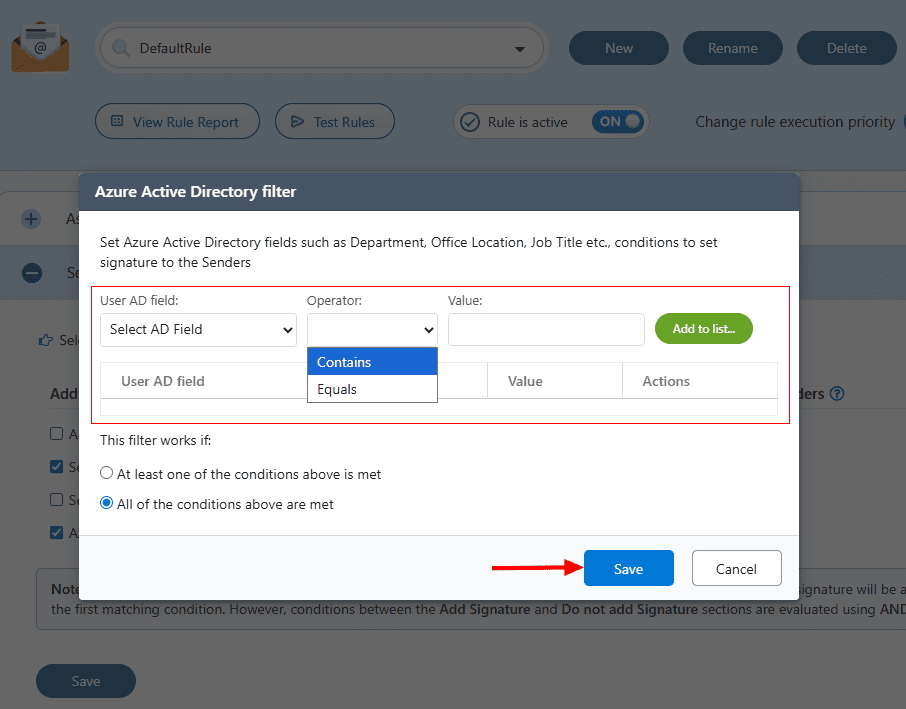Click Save button in filter dialog

point(628,568)
